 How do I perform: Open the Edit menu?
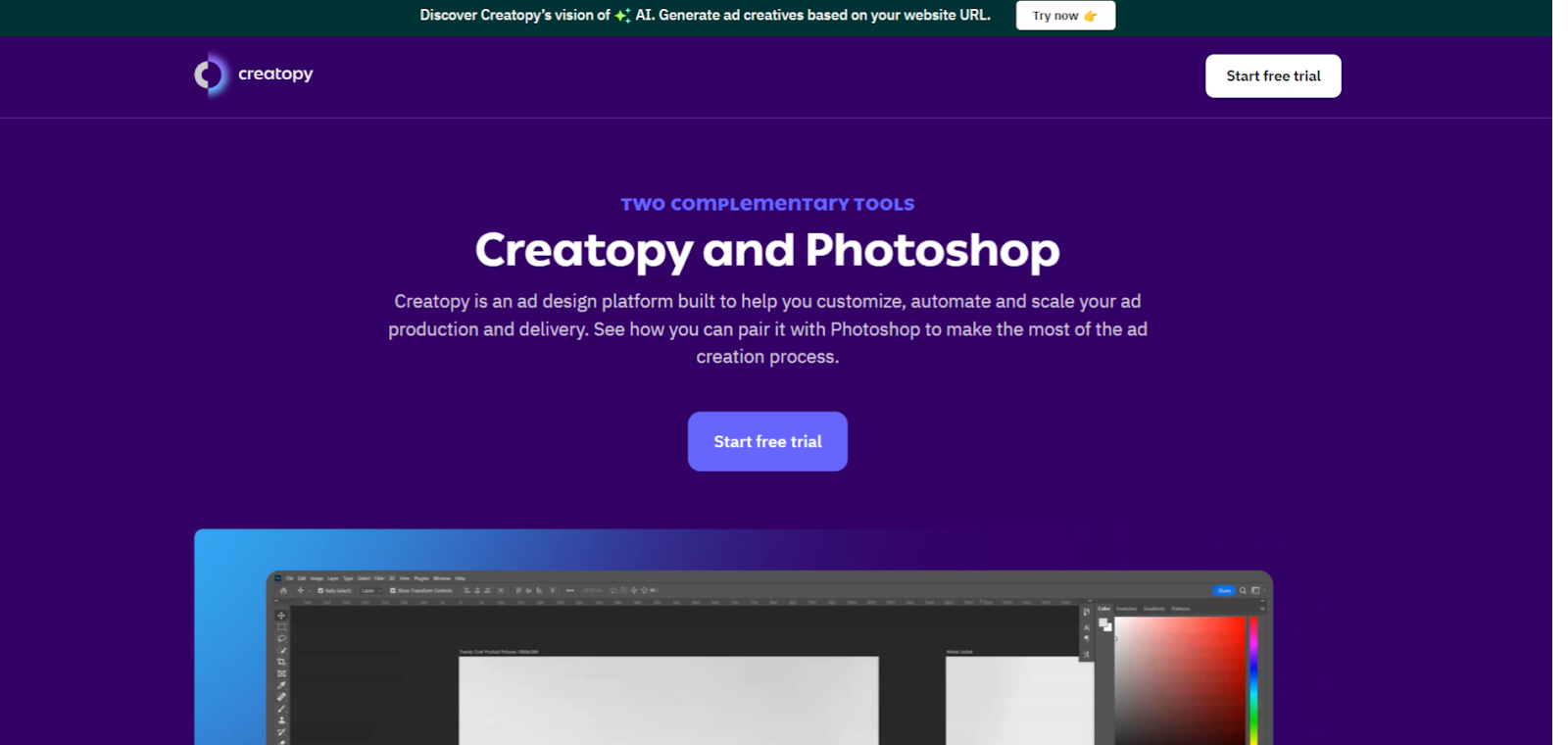(302, 578)
